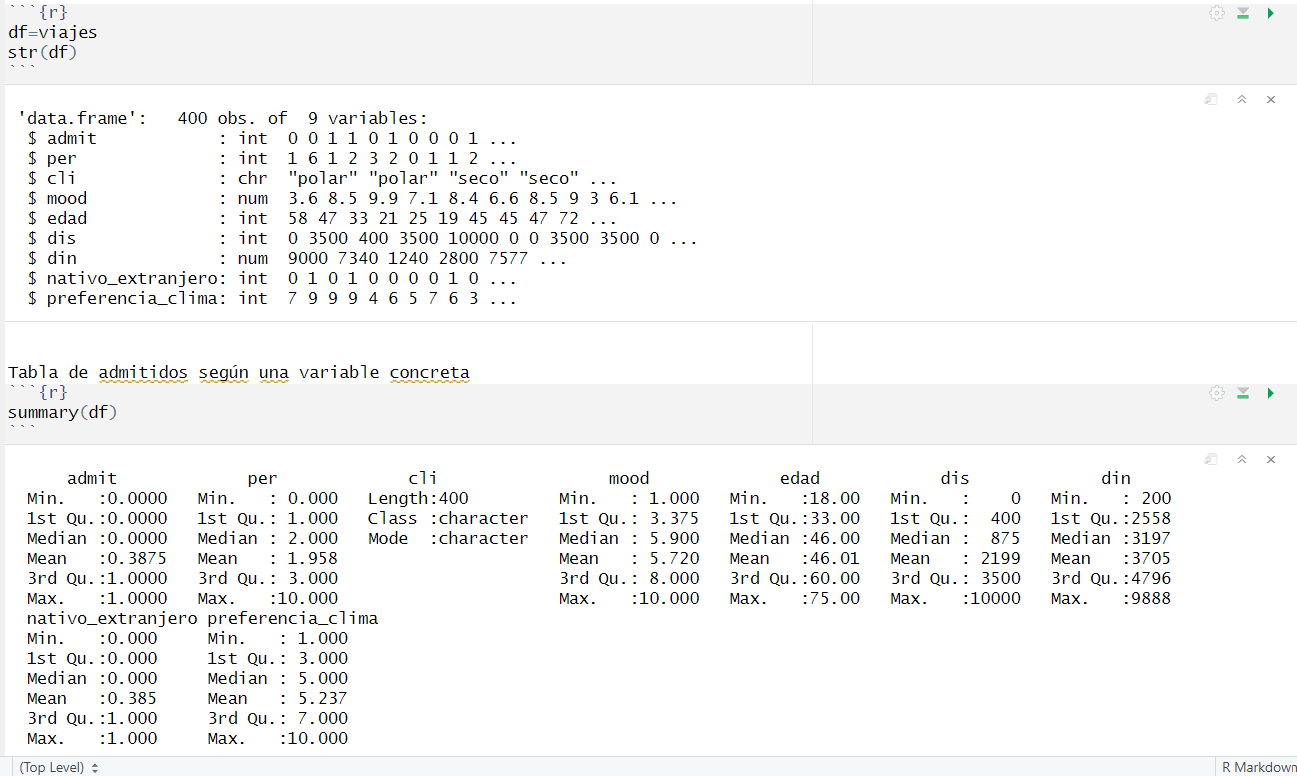
Task: Place cursor on the summary(df) code line
Action: [62, 412]
